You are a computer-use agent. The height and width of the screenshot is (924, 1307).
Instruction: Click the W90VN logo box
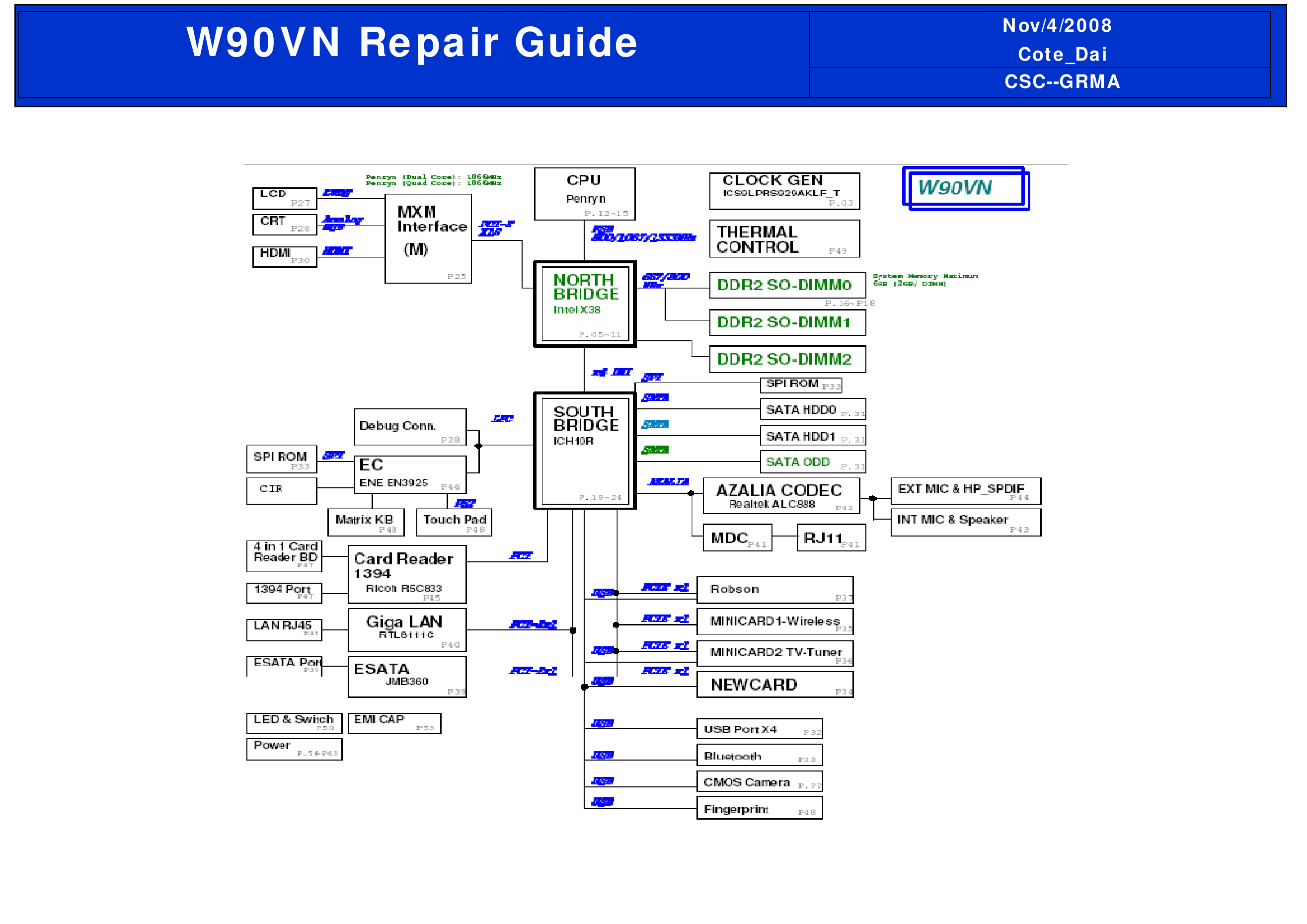tap(965, 188)
